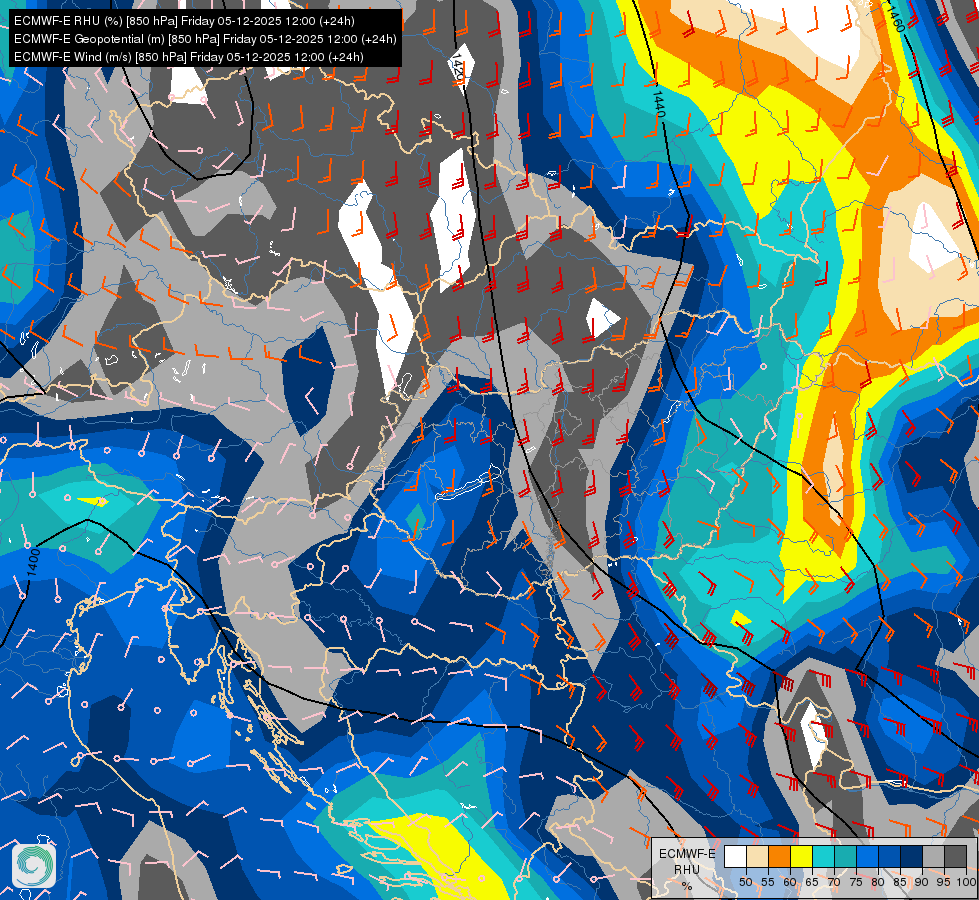The width and height of the screenshot is (979, 900).
Task: Click the legend value 80
Action: (878, 882)
